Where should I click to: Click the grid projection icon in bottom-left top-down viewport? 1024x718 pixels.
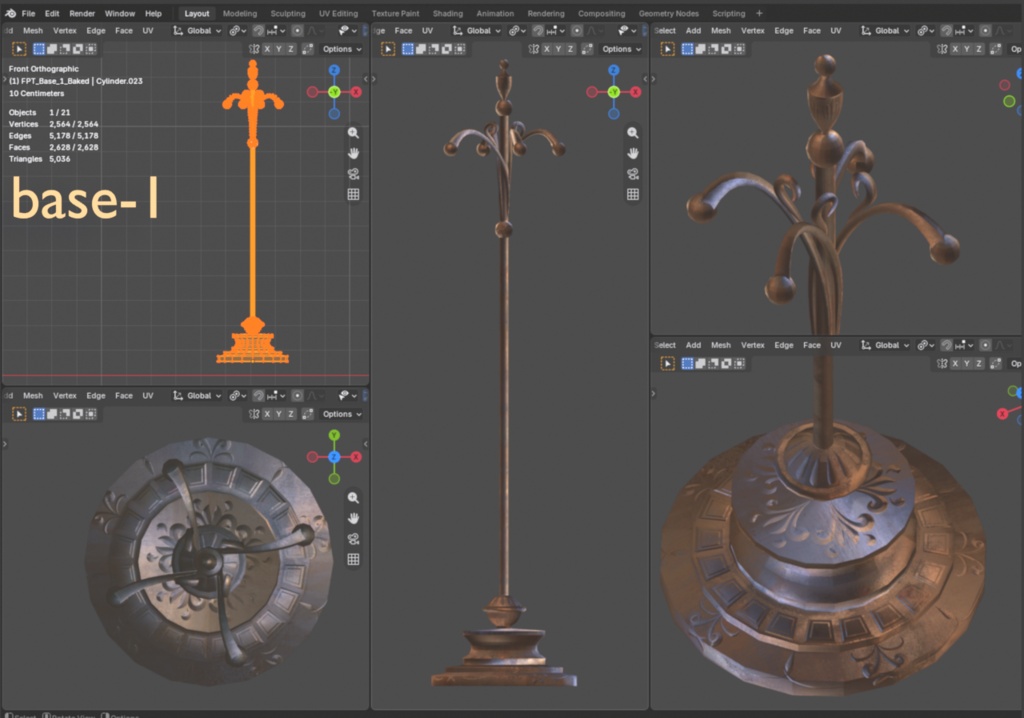click(x=353, y=559)
